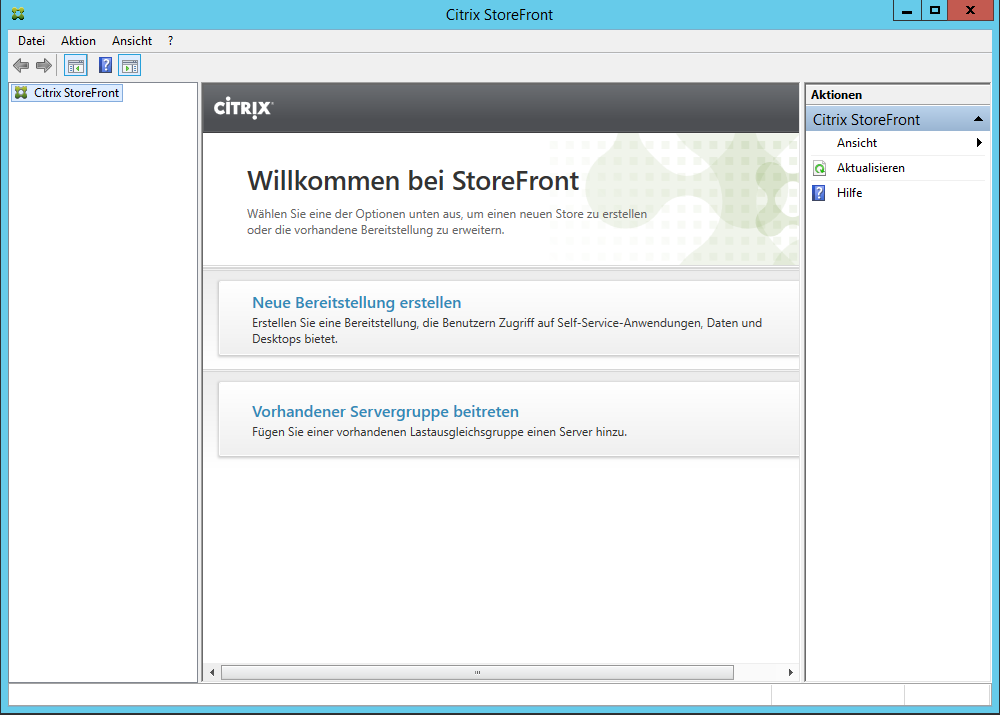This screenshot has width=1000, height=715.
Task: Expand Ansicht submenu arrow in Aktionen
Action: 979,143
